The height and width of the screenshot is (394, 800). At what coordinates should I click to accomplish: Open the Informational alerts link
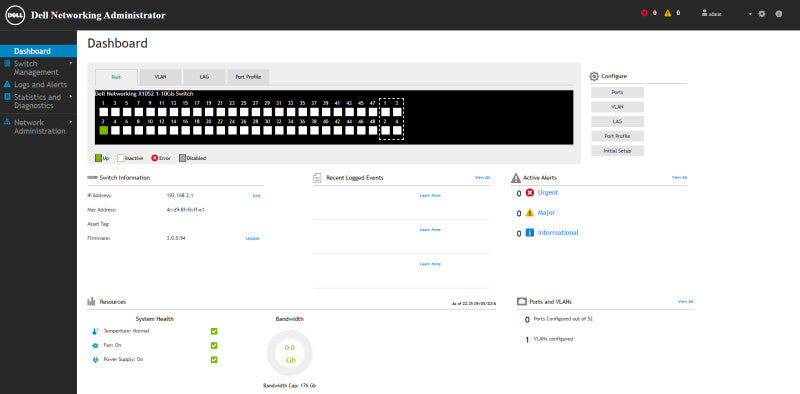point(558,232)
